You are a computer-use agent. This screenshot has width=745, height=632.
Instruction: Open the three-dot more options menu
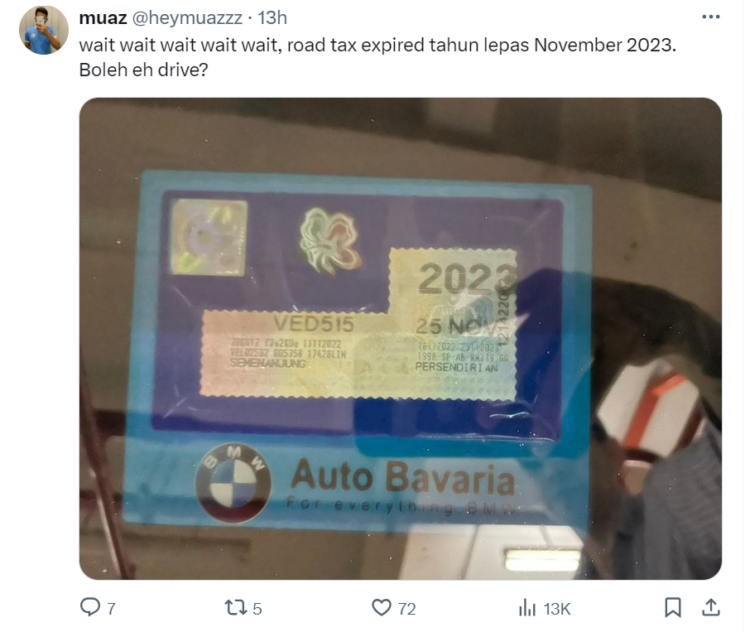pos(711,17)
